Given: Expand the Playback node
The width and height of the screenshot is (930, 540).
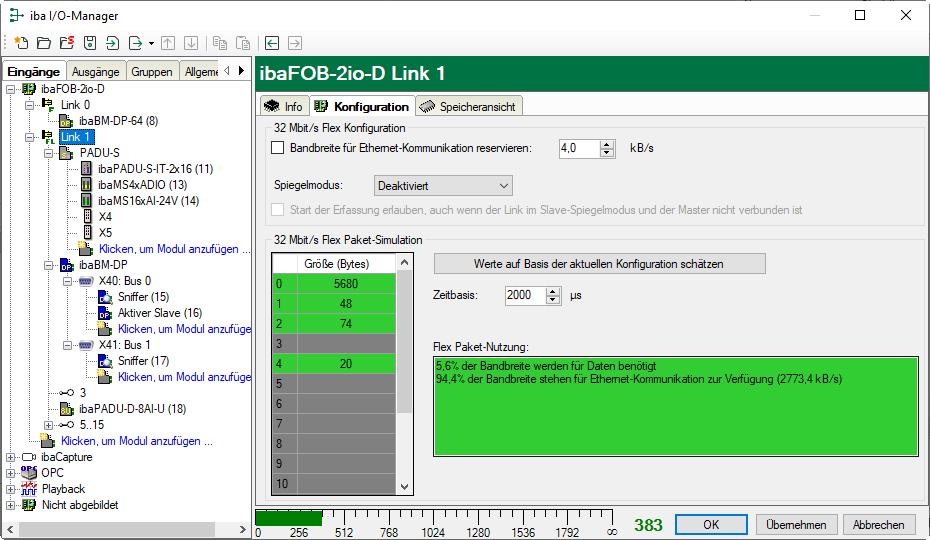Looking at the screenshot, I should coord(11,490).
